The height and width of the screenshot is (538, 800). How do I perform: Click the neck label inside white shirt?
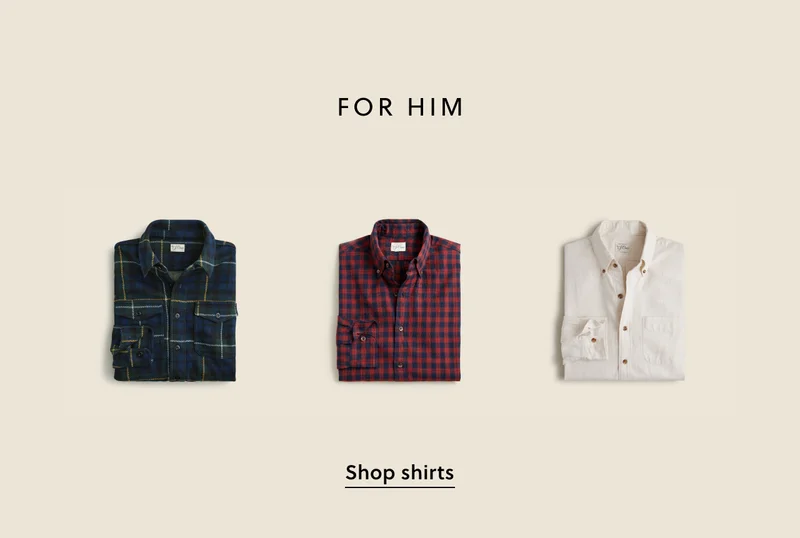(x=623, y=247)
